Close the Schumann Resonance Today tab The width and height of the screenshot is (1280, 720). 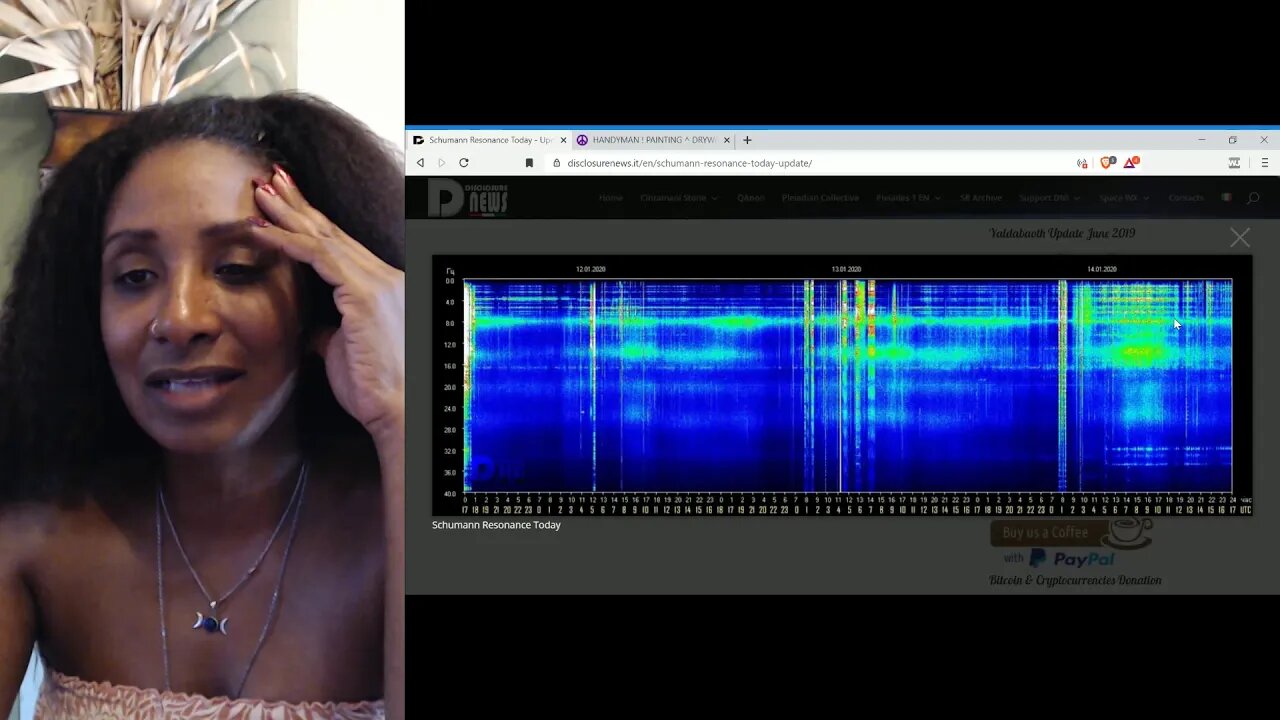(x=563, y=140)
